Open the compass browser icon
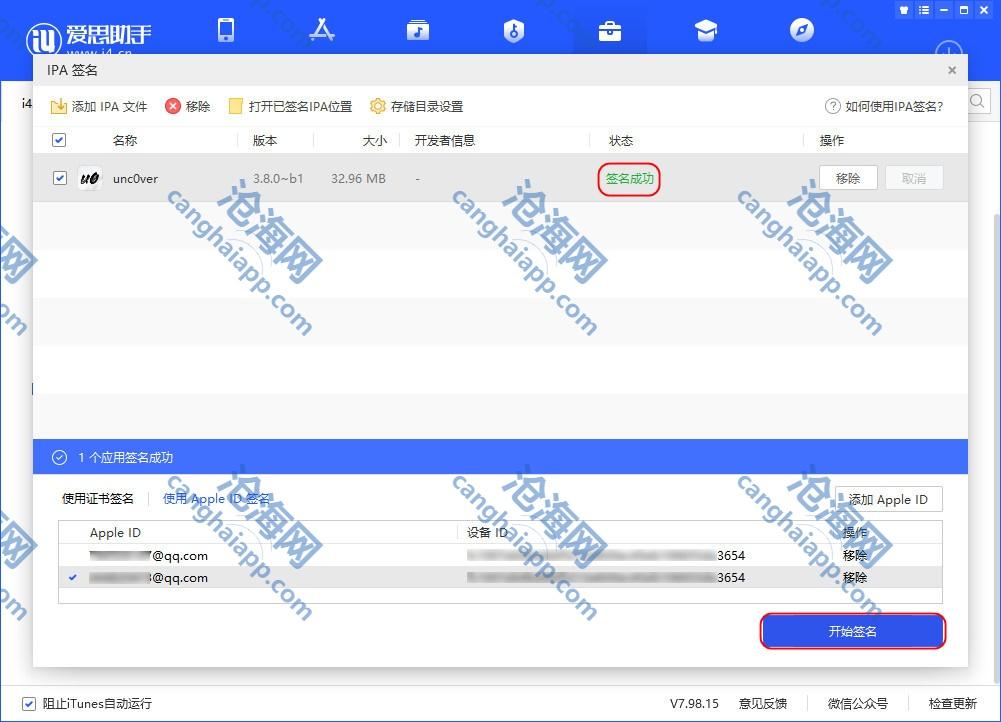The height and width of the screenshot is (722, 1001). click(x=802, y=30)
